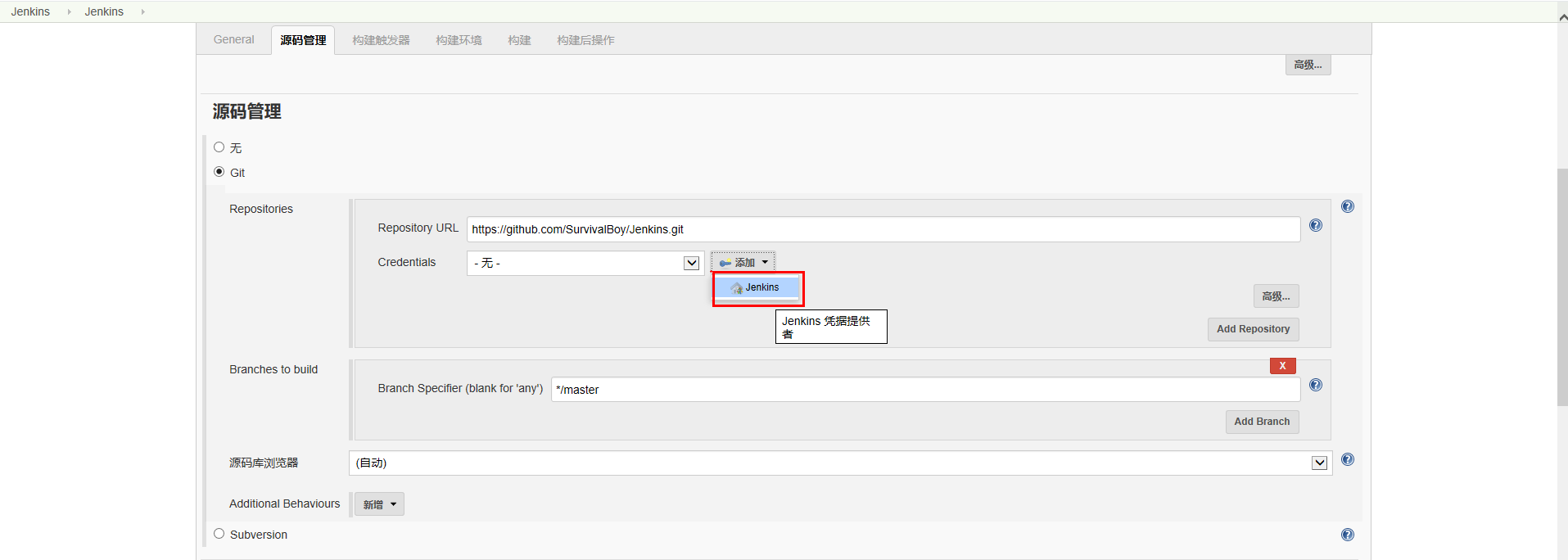Go to first Jenkins breadcrumb link
This screenshot has height=560, width=1568.
pos(30,11)
